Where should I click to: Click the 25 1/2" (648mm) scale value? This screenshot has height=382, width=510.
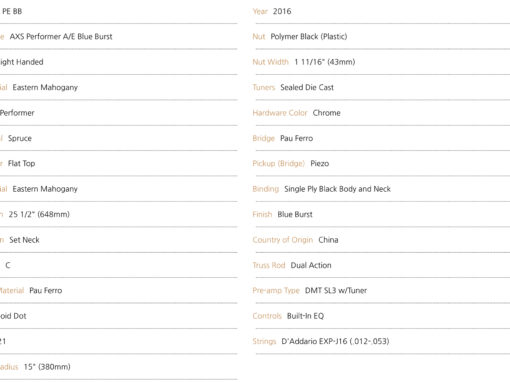[39, 214]
